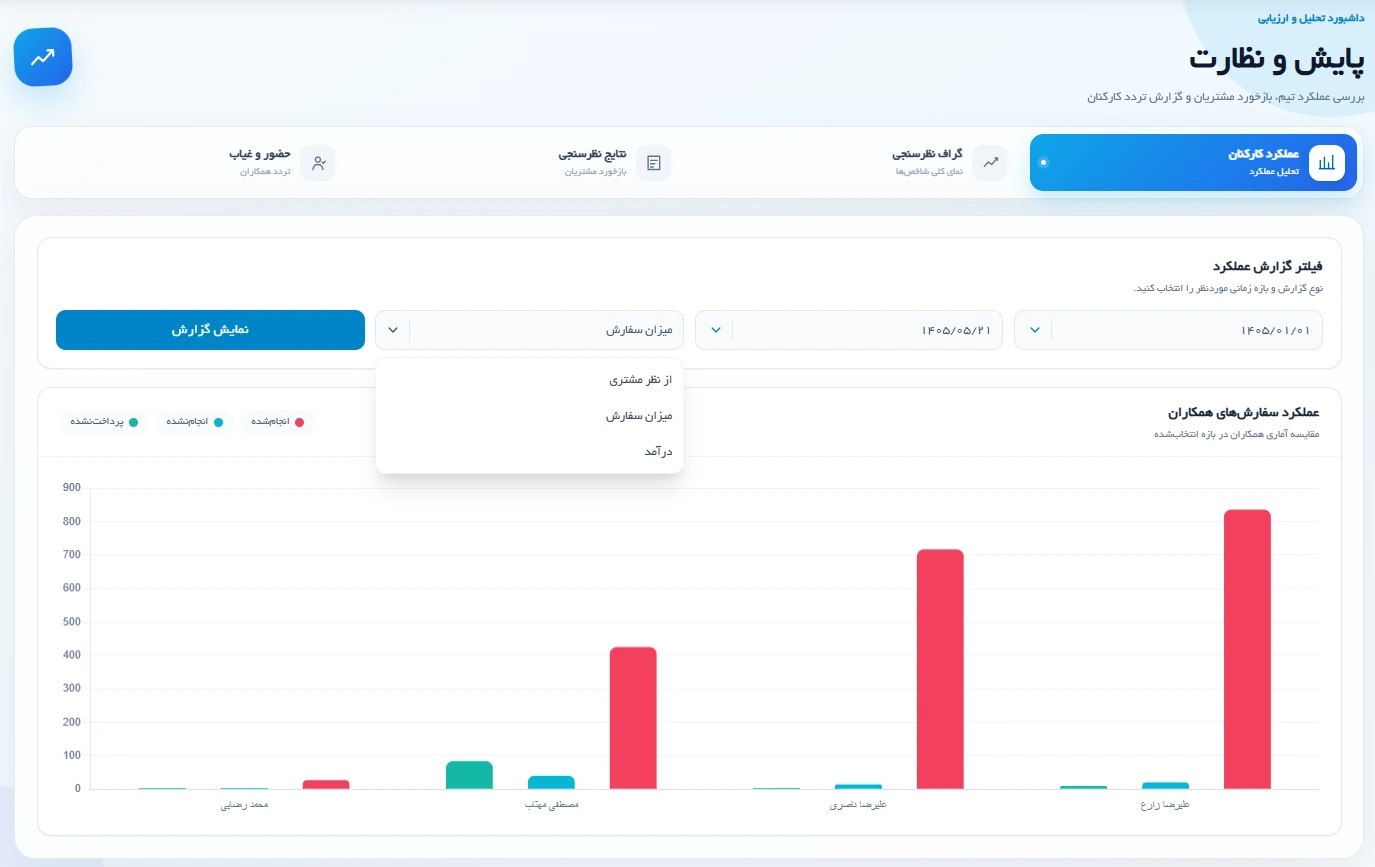Collapse the میزان سفارش report type dropdown

393,330
